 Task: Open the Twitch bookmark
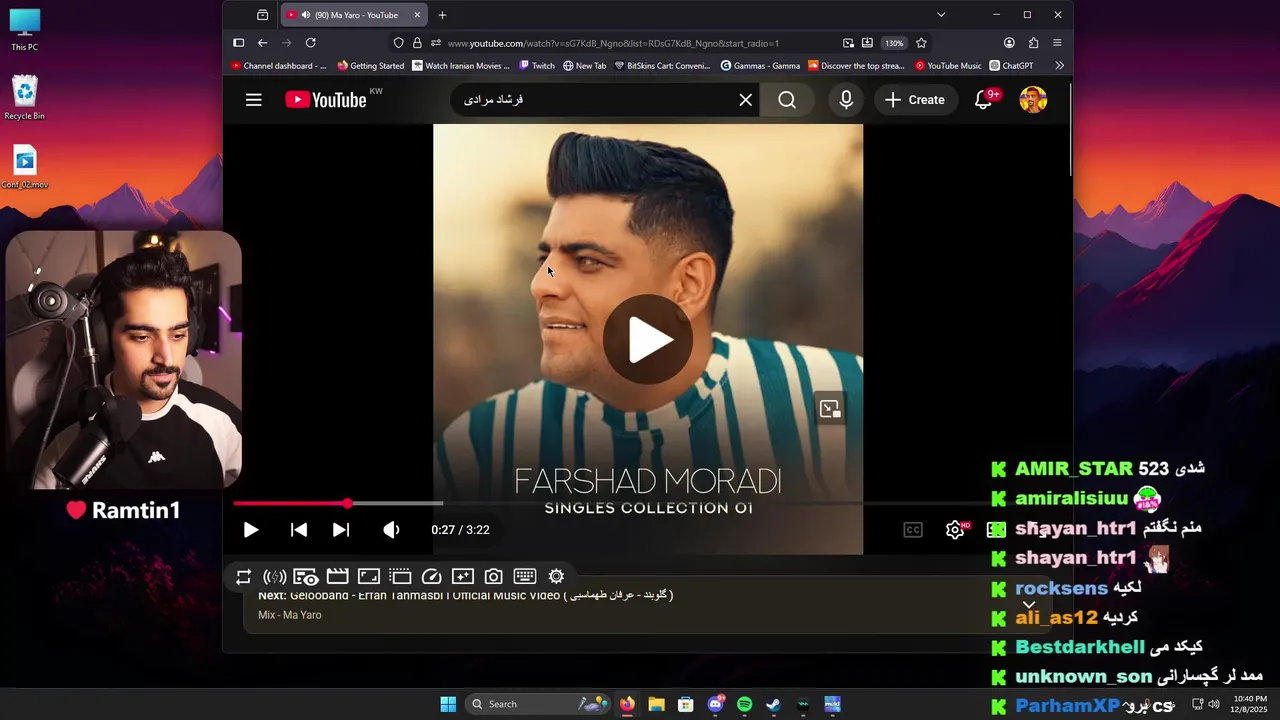click(537, 66)
